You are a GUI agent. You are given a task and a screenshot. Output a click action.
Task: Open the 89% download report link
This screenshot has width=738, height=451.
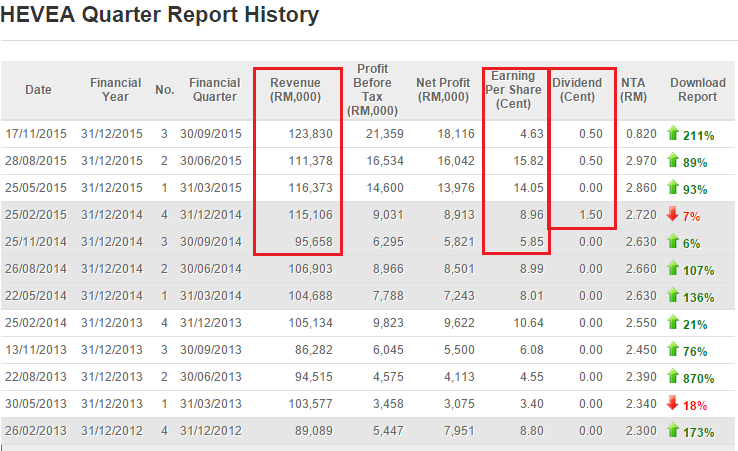695,163
